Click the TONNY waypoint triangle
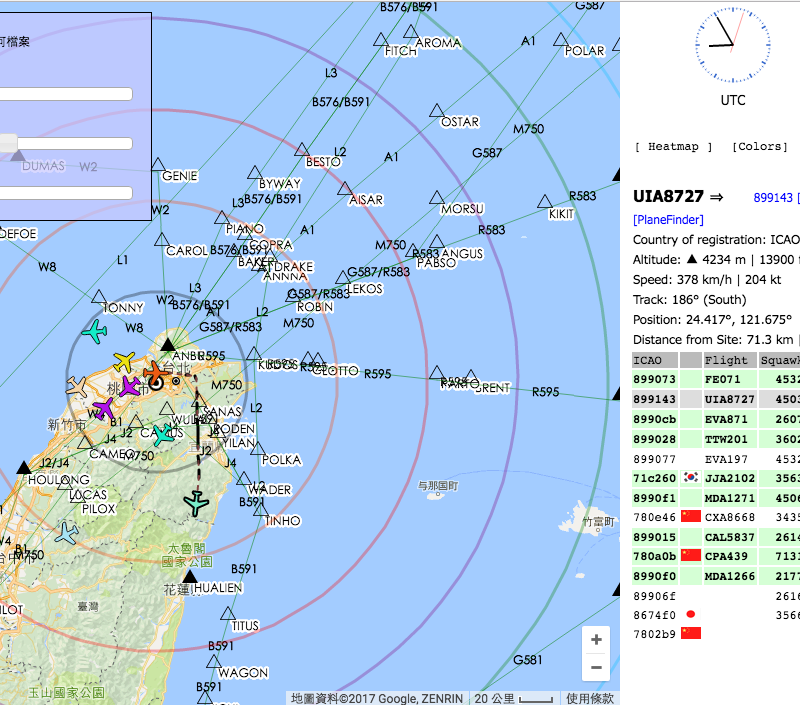The image size is (800, 705). click(99, 296)
